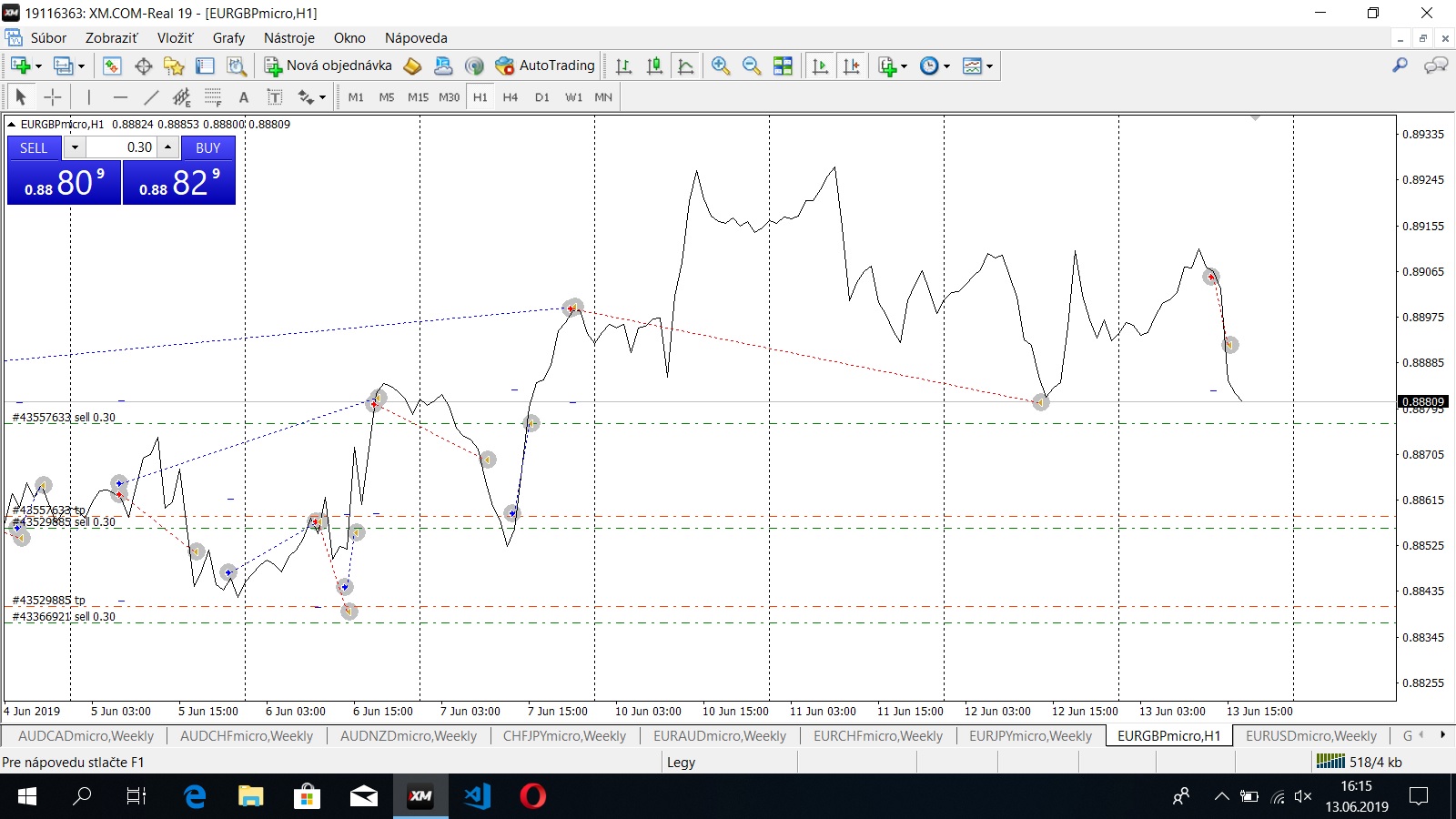Image resolution: width=1456 pixels, height=819 pixels.
Task: Click the lot volume 0.30 field
Action: (x=122, y=147)
